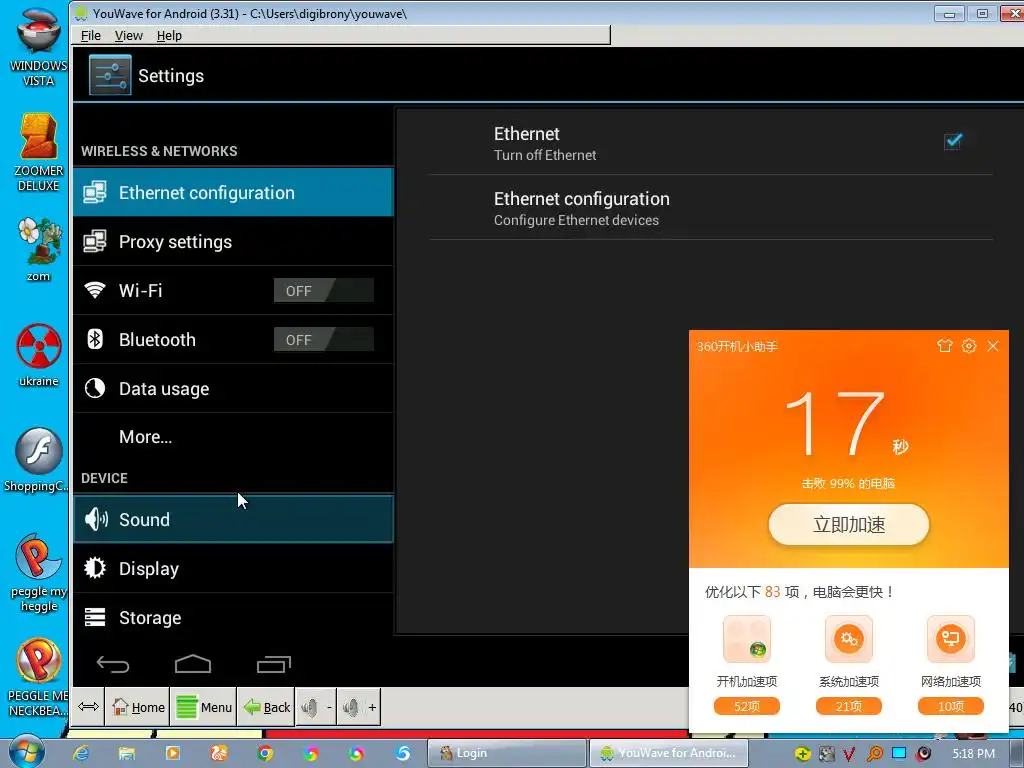Viewport: 1024px width, 768px height.
Task: Click the YouWave Menu button
Action: click(x=204, y=707)
